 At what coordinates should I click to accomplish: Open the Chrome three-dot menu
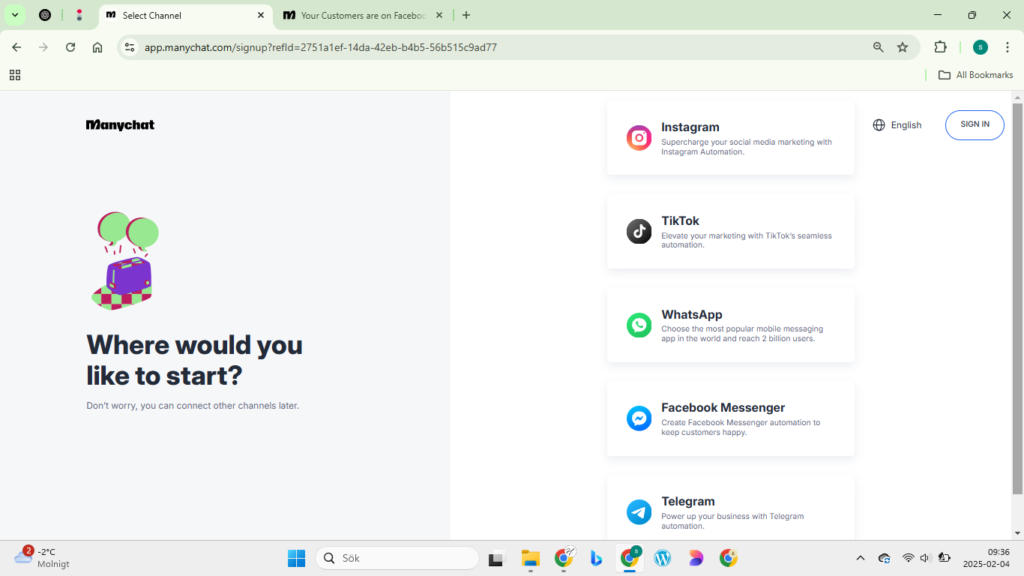click(1008, 47)
